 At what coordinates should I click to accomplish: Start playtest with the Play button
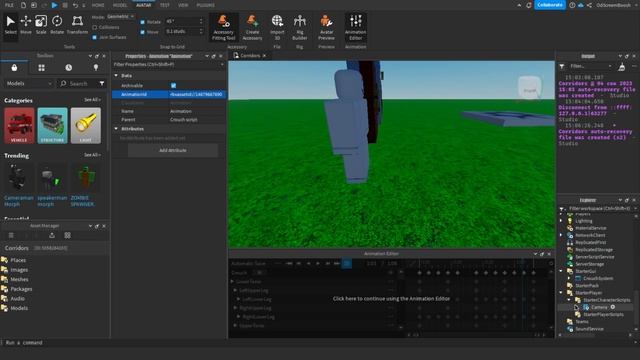54,5
